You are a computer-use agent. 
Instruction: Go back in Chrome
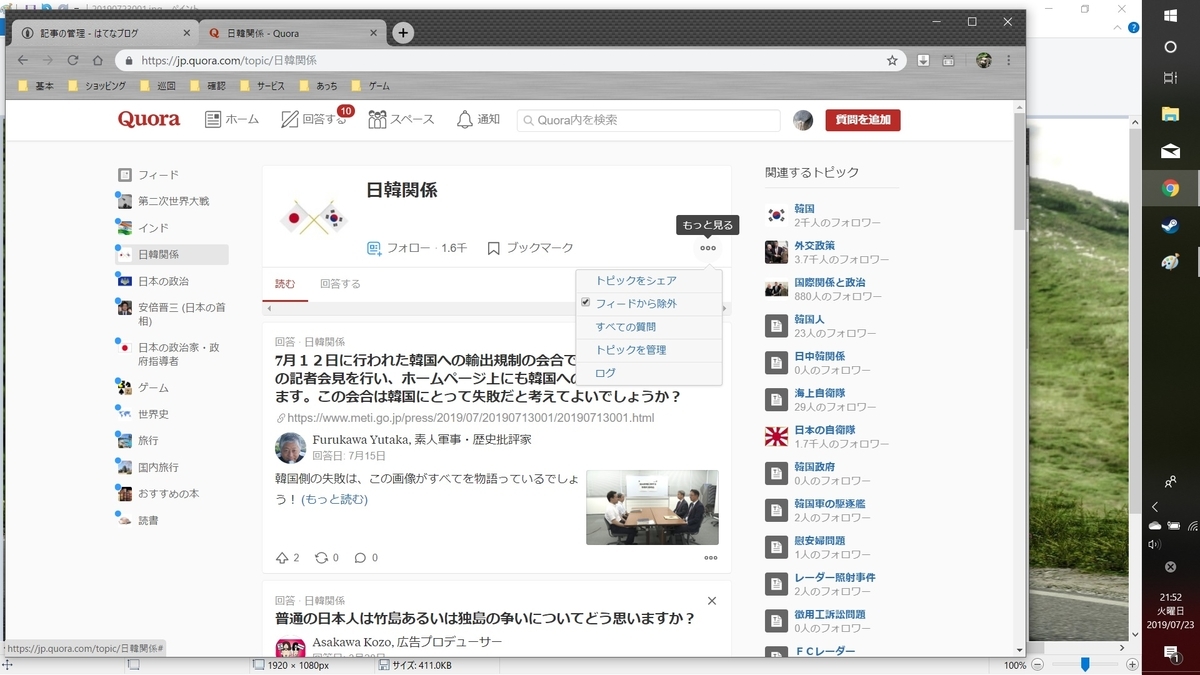(23, 60)
